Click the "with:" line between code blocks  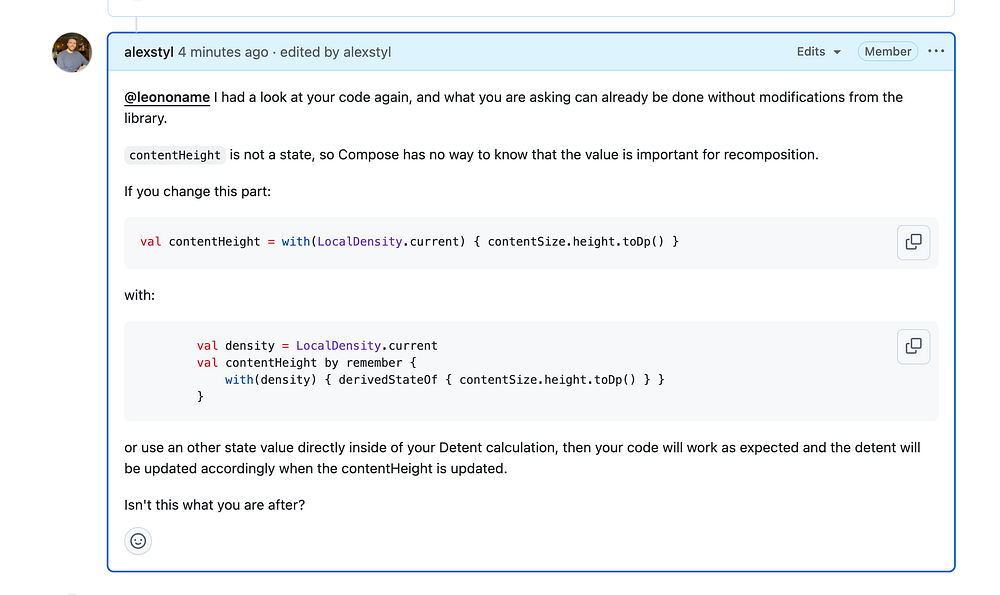140,295
